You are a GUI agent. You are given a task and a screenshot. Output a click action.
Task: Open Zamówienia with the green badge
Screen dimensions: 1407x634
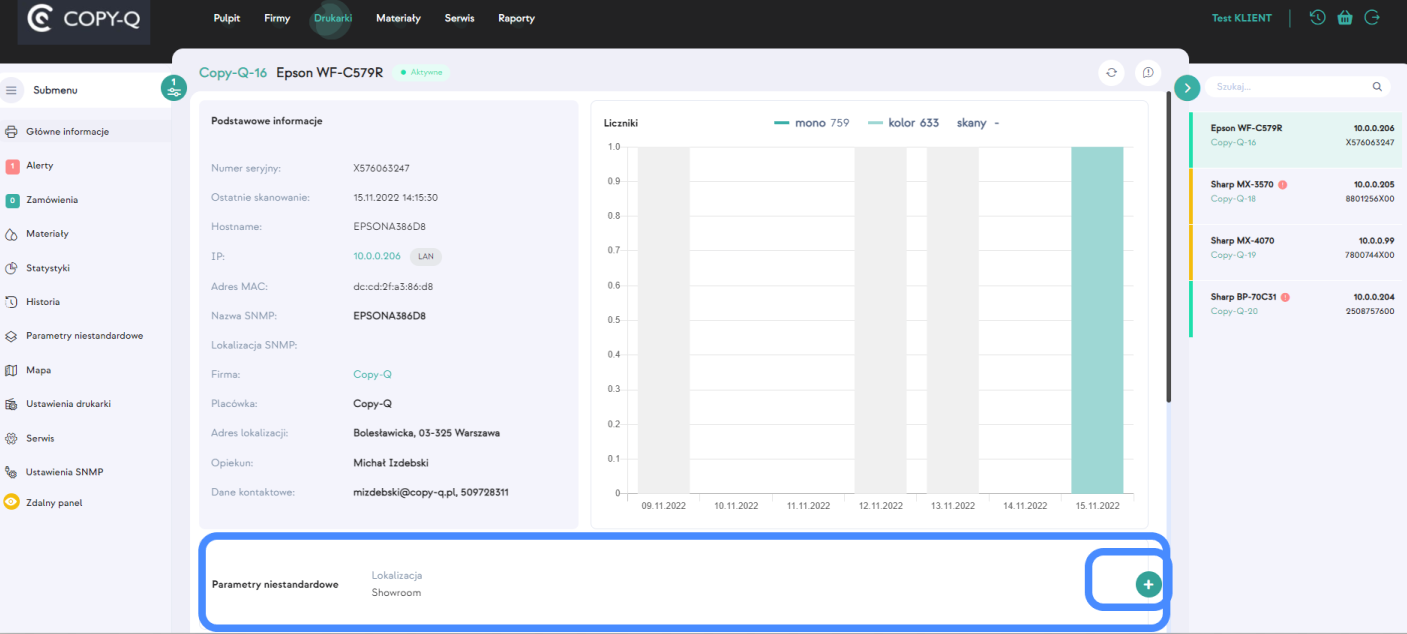(x=42, y=200)
